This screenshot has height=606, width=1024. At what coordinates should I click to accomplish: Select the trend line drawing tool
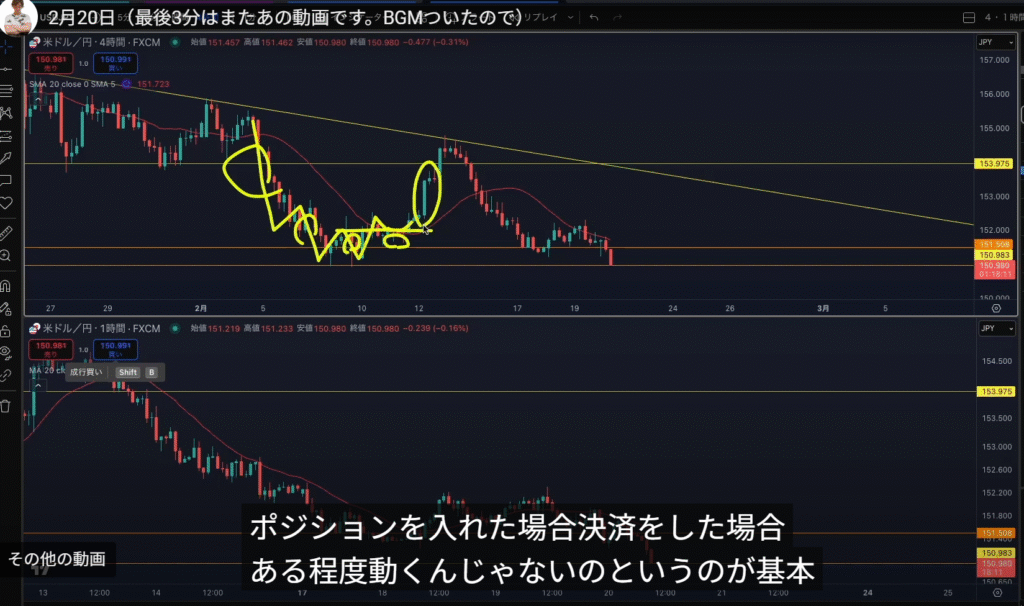click(x=6, y=69)
